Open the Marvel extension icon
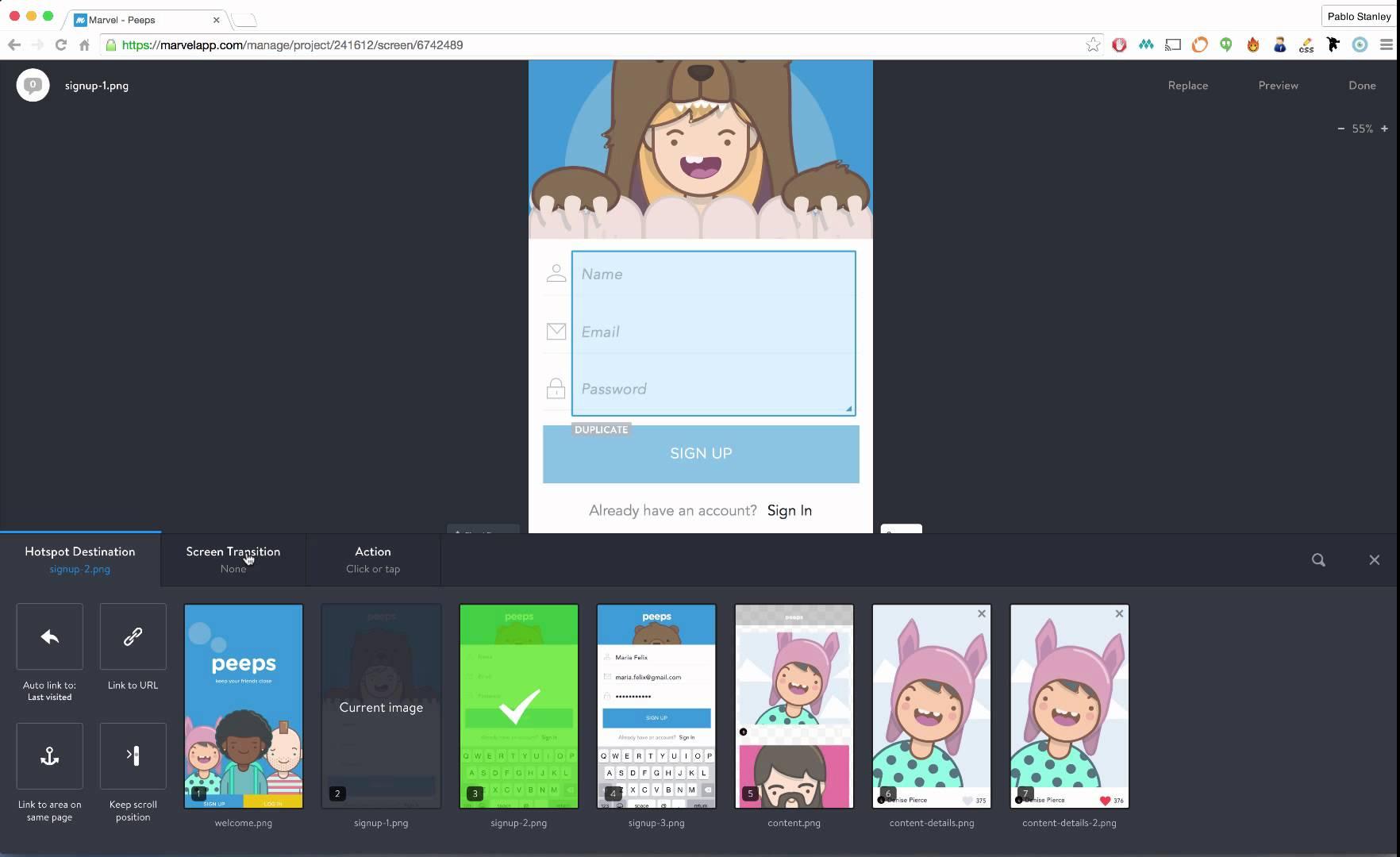This screenshot has width=1400, height=857. tap(1146, 45)
